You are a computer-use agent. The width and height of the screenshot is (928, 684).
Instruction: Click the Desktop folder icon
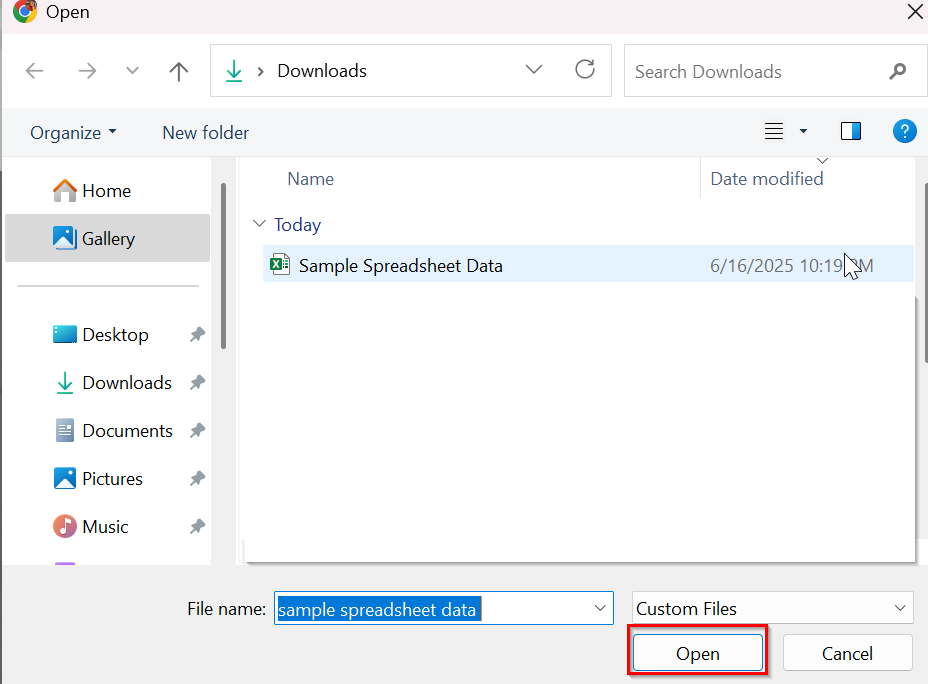coord(65,334)
